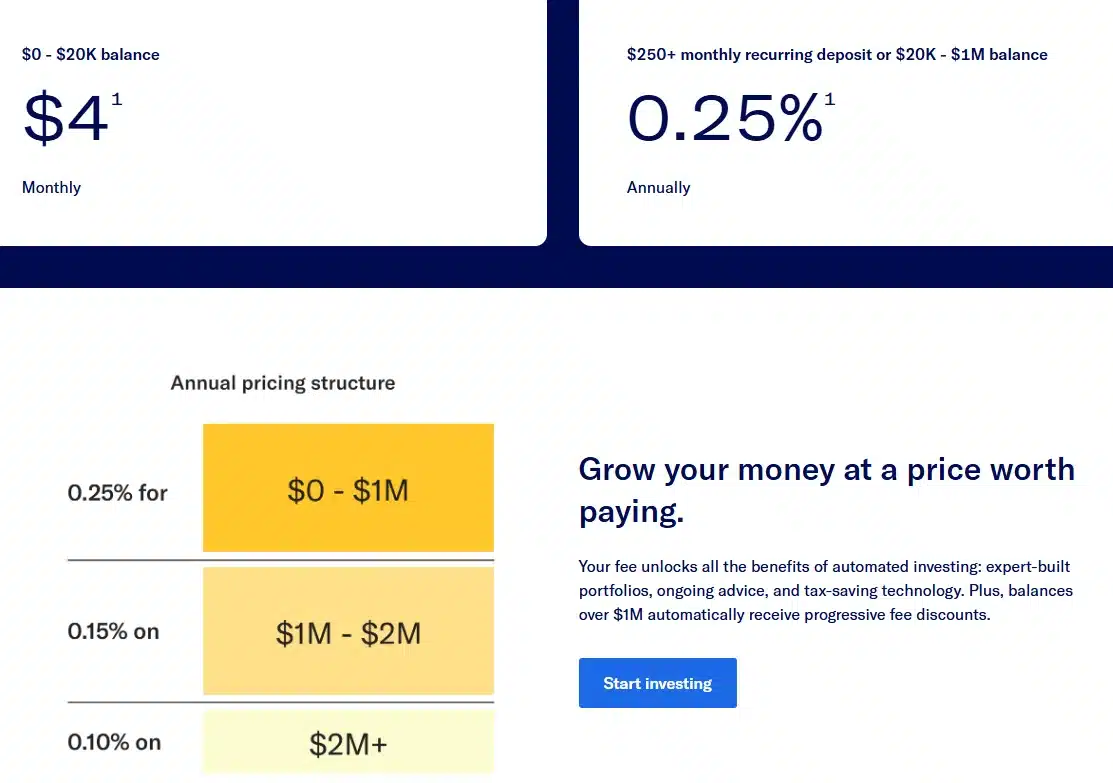Click footnote 1 beside the 0.25% rate

click(829, 100)
